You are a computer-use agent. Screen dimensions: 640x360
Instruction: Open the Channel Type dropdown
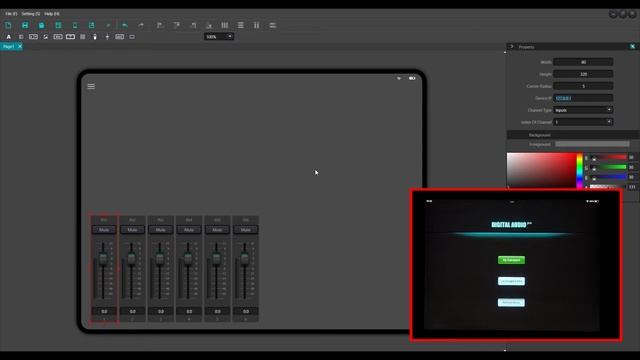click(x=583, y=110)
